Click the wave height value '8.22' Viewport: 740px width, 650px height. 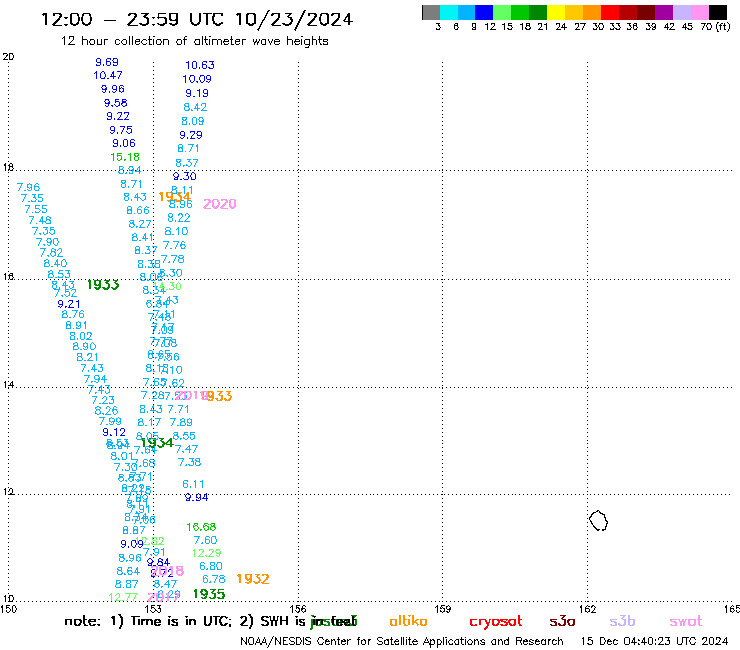179,218
